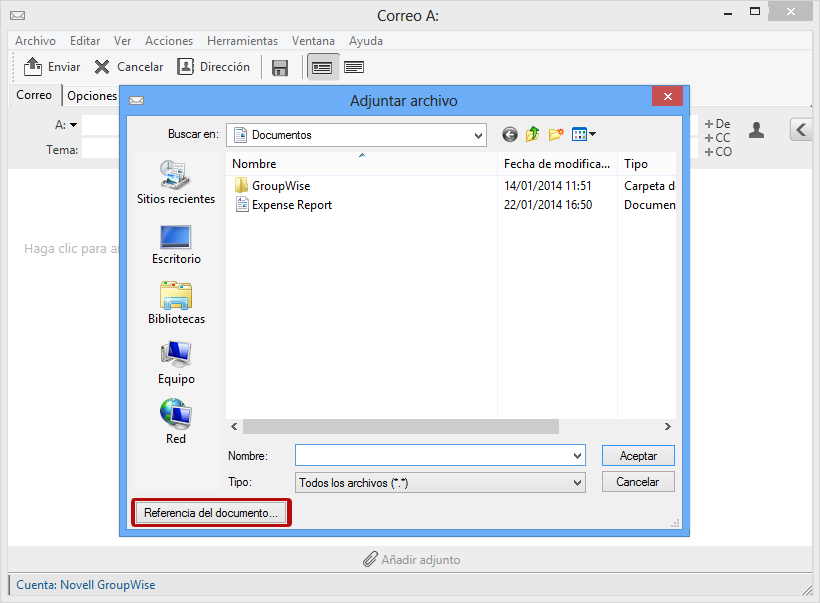The image size is (820, 603).
Task: Open the Editar menu
Action: click(85, 41)
